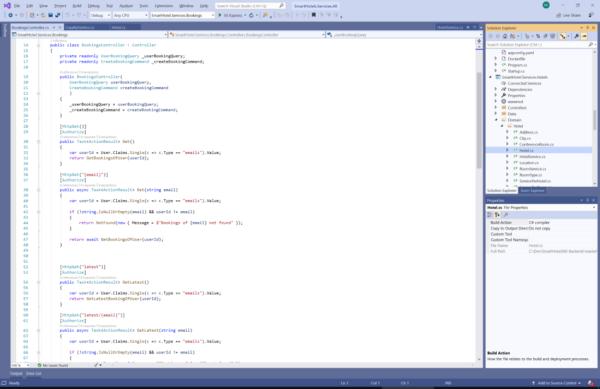Click the No issues found indicator
Image resolution: width=600 pixels, height=389 pixels.
53,365
